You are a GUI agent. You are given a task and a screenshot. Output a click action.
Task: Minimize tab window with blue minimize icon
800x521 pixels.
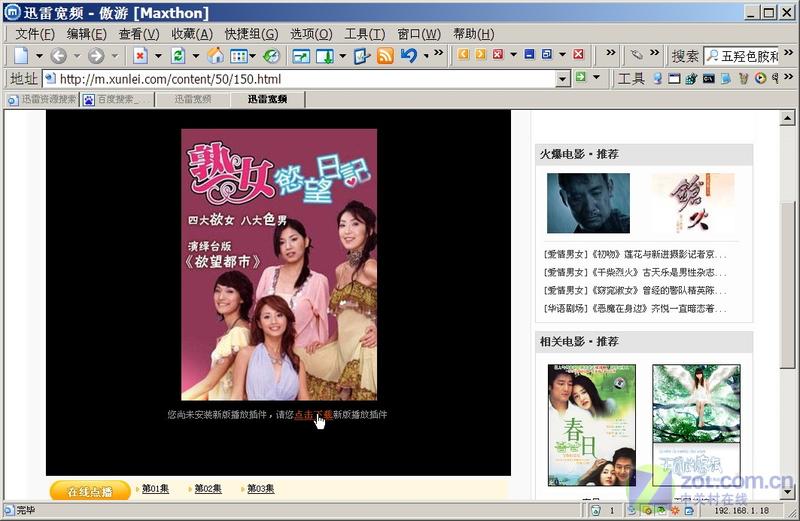coord(530,54)
